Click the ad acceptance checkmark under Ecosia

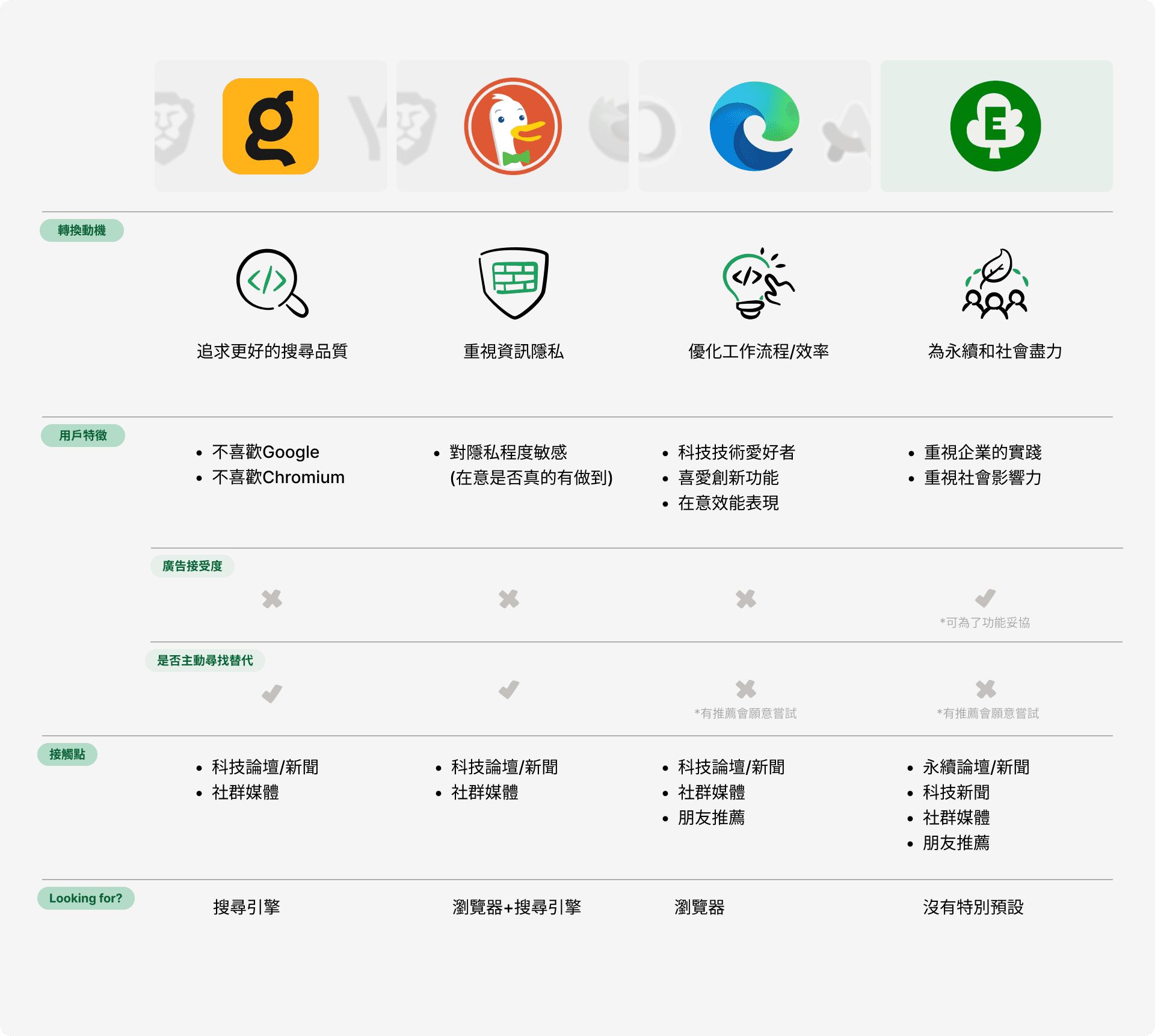[x=985, y=598]
